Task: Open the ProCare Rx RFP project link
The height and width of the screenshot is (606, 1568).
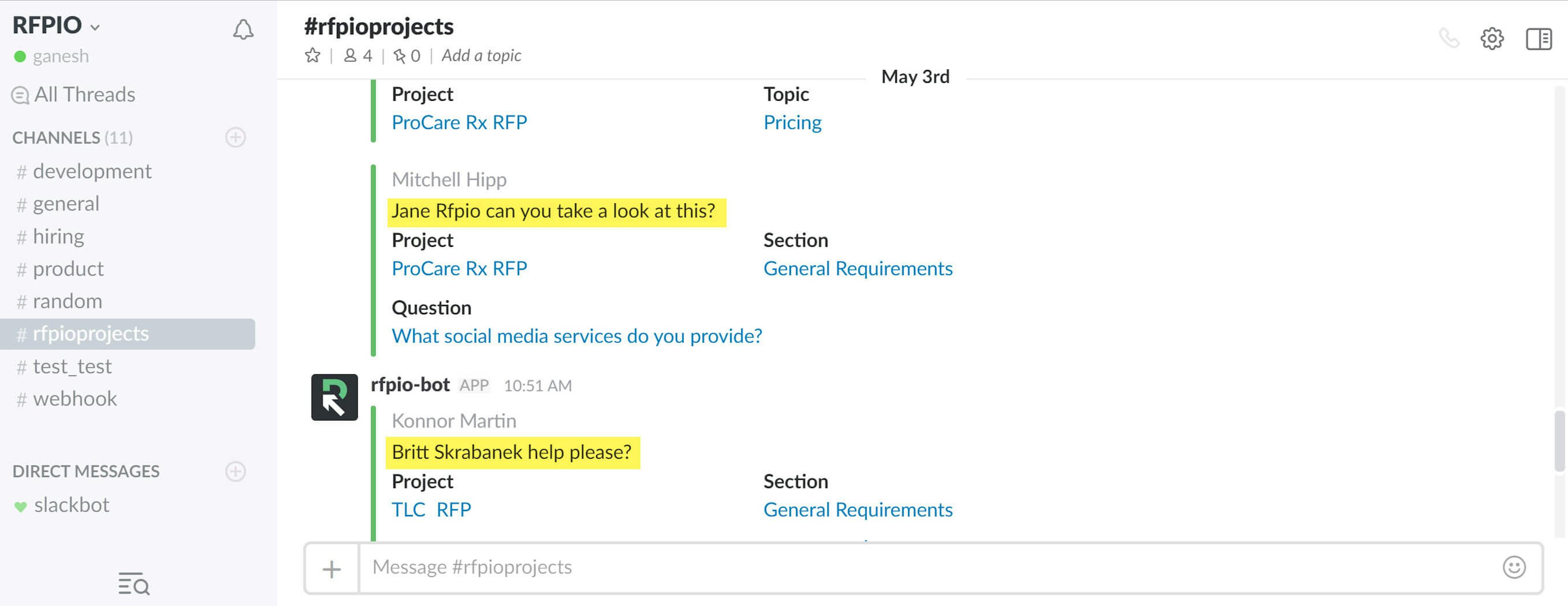Action: click(x=459, y=122)
